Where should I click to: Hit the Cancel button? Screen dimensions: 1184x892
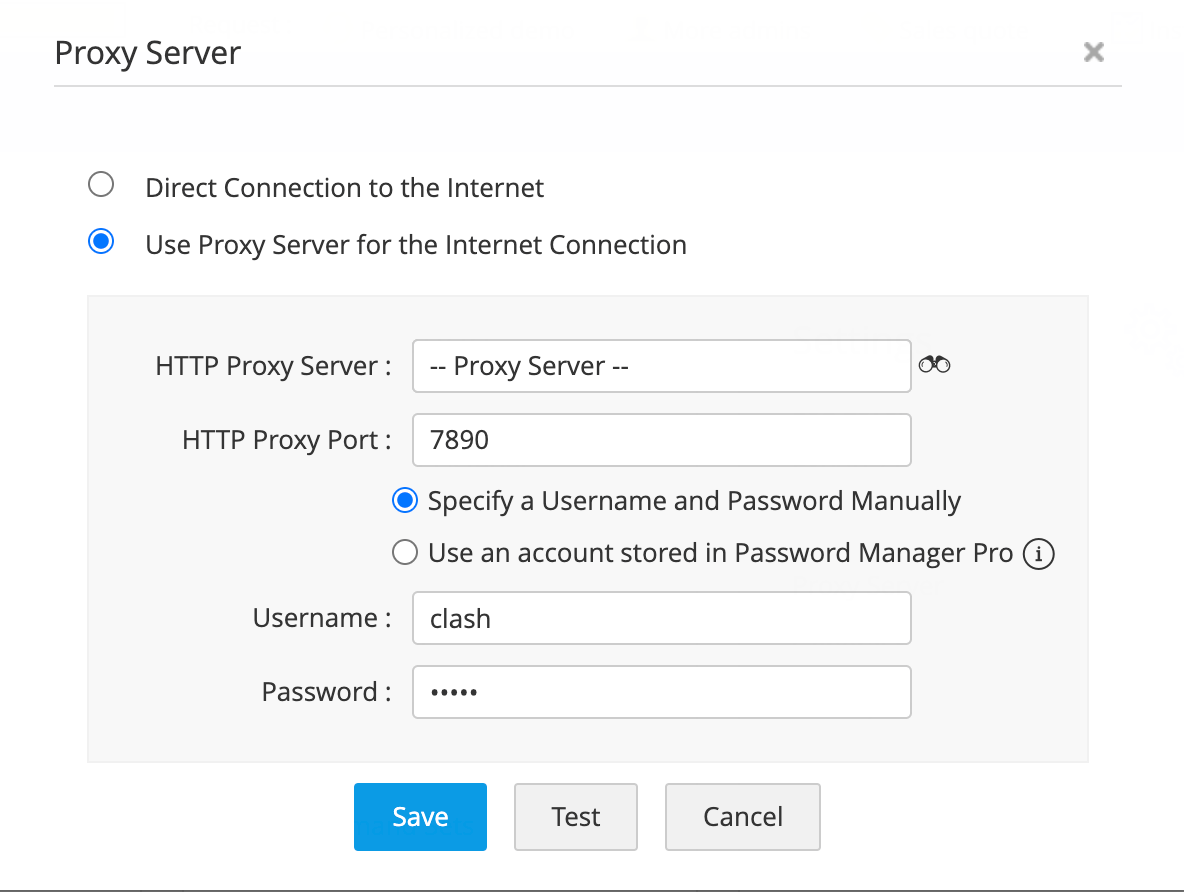coord(743,817)
